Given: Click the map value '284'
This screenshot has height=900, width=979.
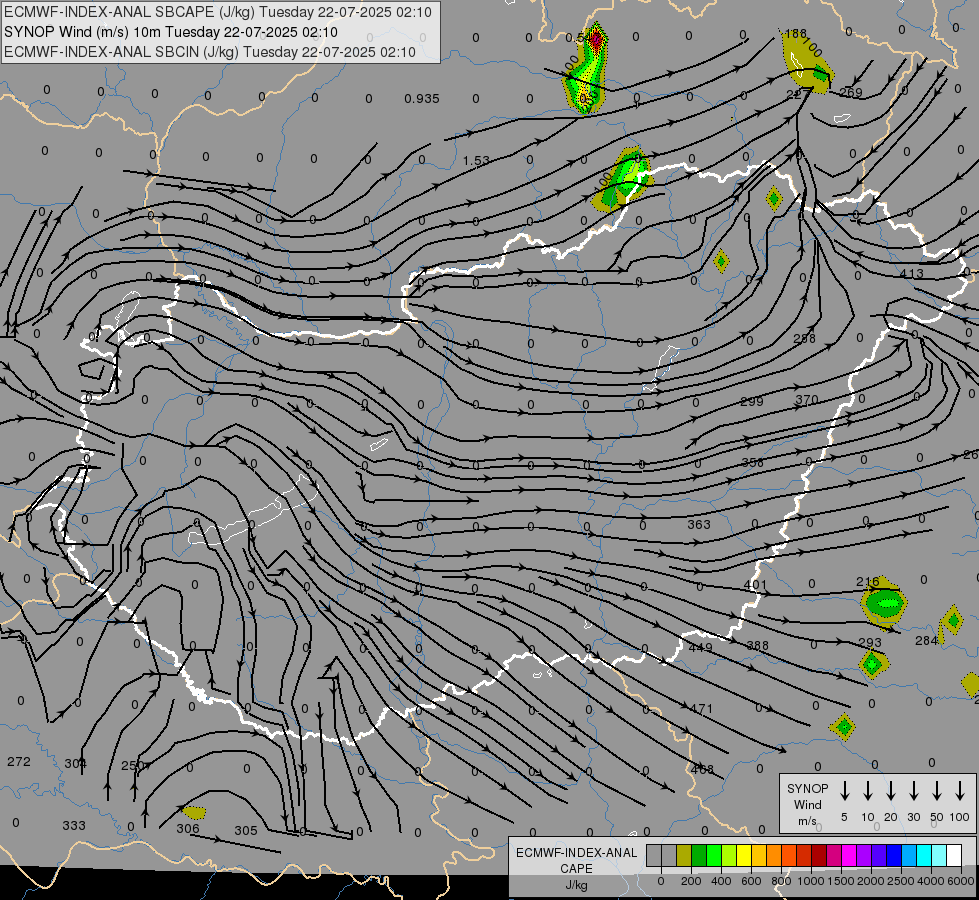Looking at the screenshot, I should [927, 640].
